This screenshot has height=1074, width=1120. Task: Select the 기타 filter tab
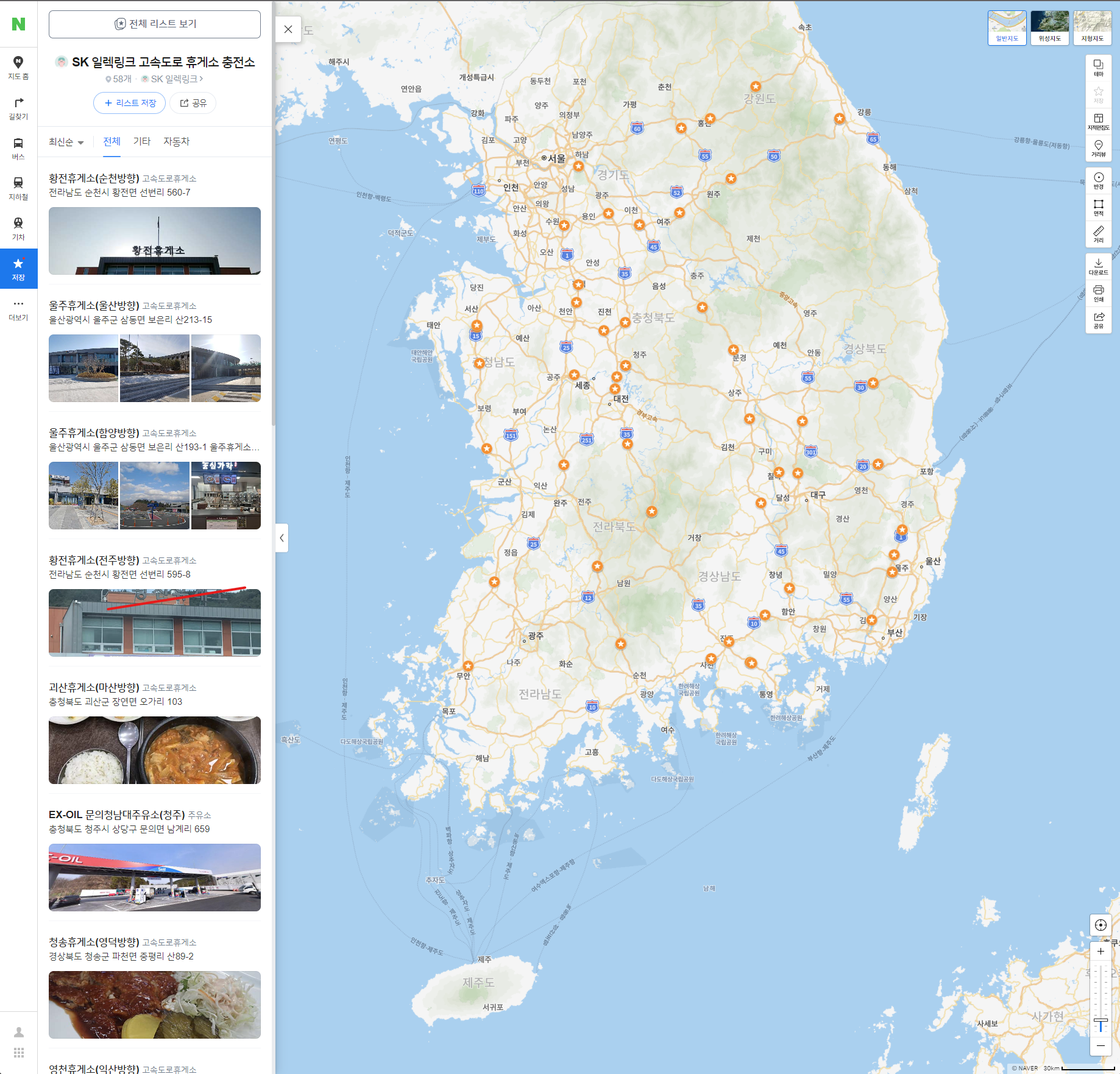(x=142, y=141)
